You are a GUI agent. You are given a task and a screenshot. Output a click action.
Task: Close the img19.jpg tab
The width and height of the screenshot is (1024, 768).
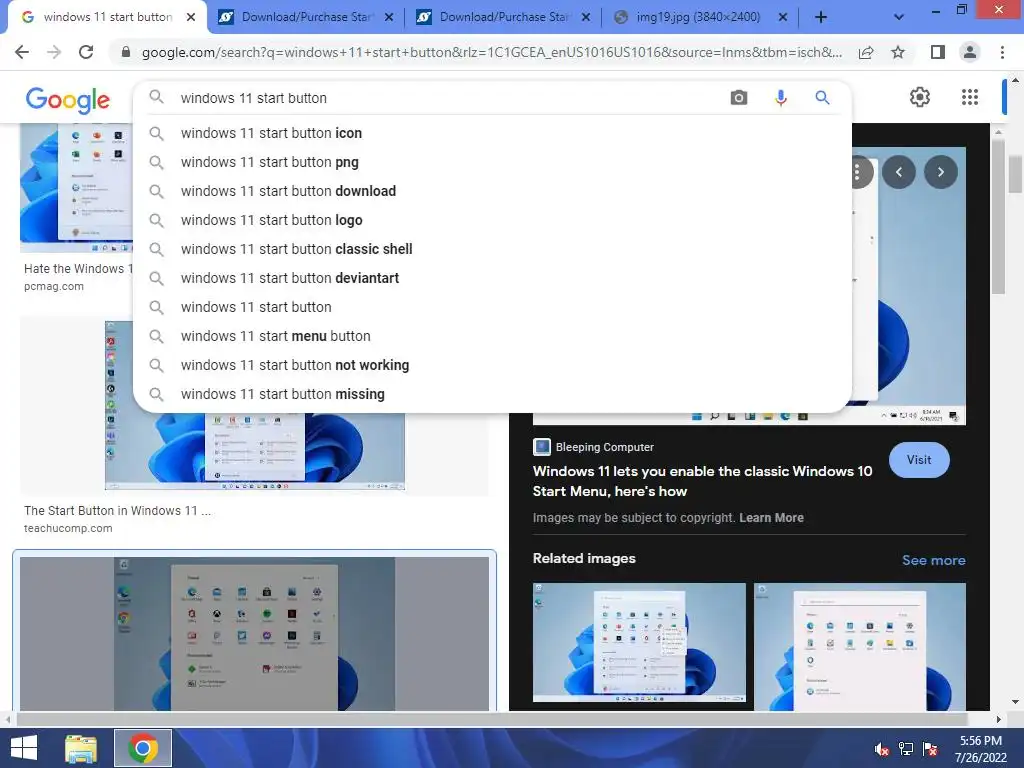[x=782, y=17]
